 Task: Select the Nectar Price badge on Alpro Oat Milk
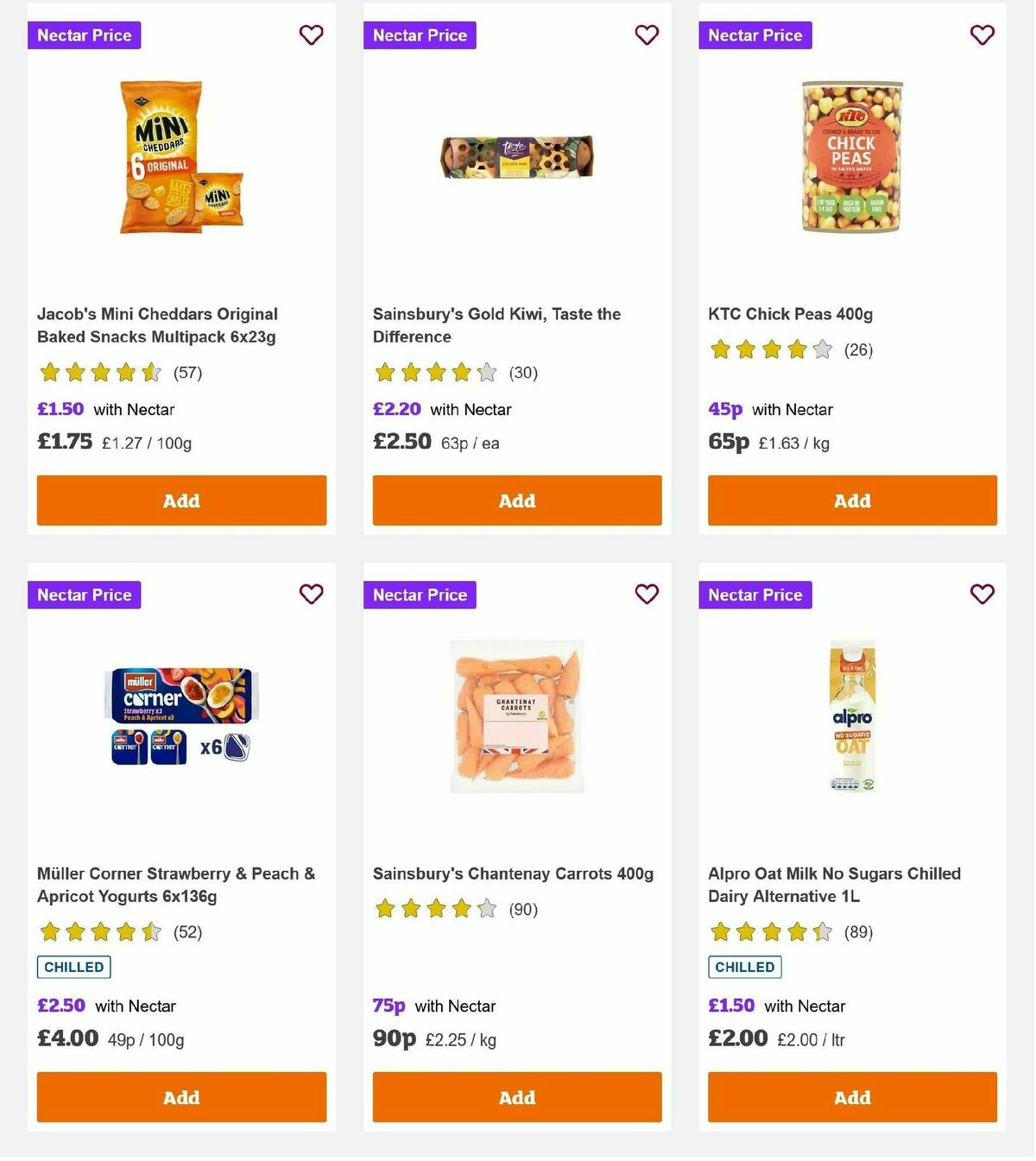click(x=755, y=595)
